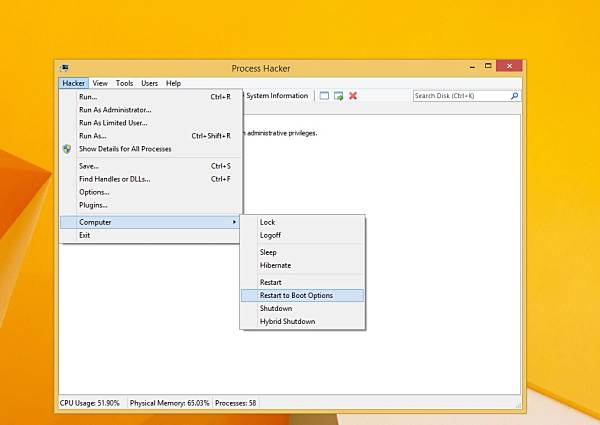Screen dimensions: 600x425
Task: Open the Tools menu
Action: [124, 83]
